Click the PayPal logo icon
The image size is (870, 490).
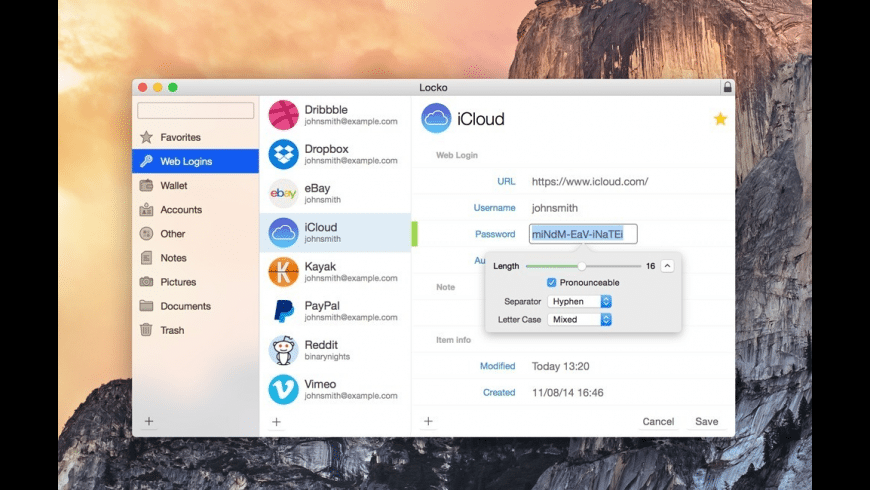tap(284, 311)
